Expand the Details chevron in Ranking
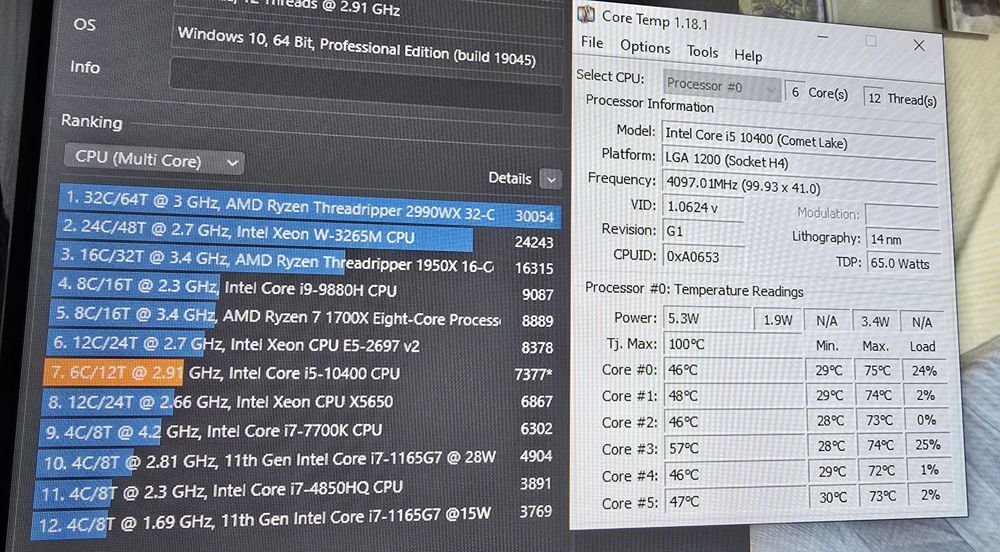This screenshot has width=1000, height=552. [x=550, y=180]
